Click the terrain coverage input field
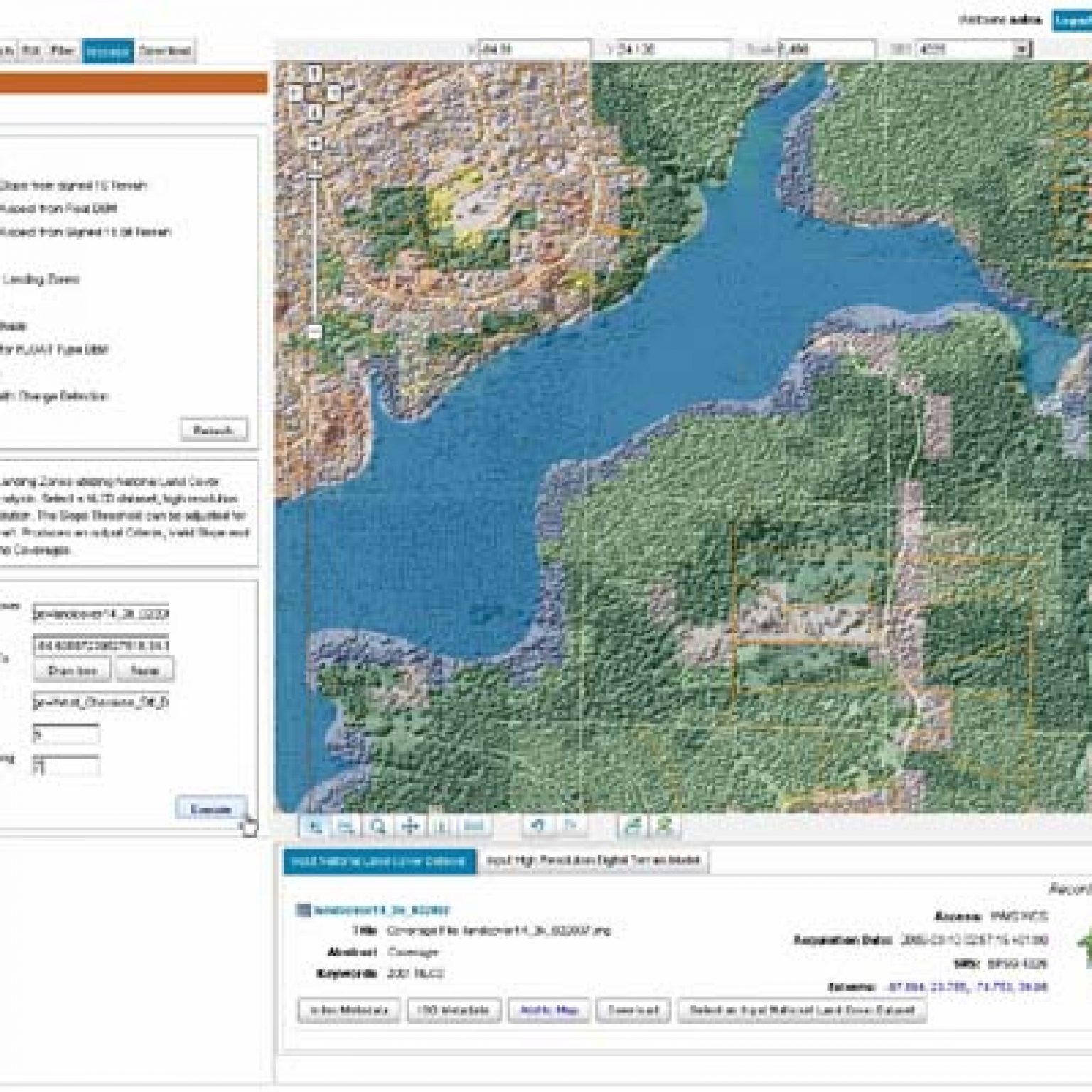 click(x=101, y=701)
